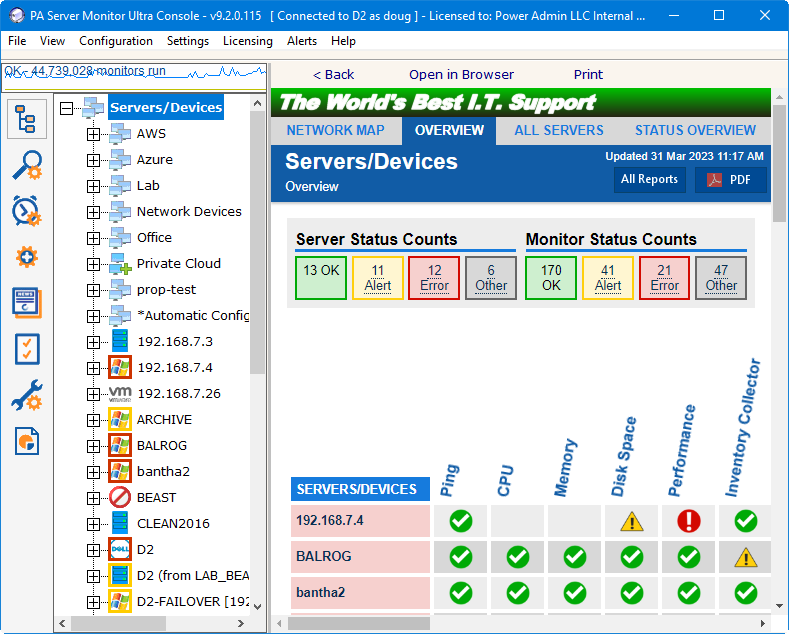Open the wrench and gear sidebar icon
789x634 pixels.
(x=26, y=395)
